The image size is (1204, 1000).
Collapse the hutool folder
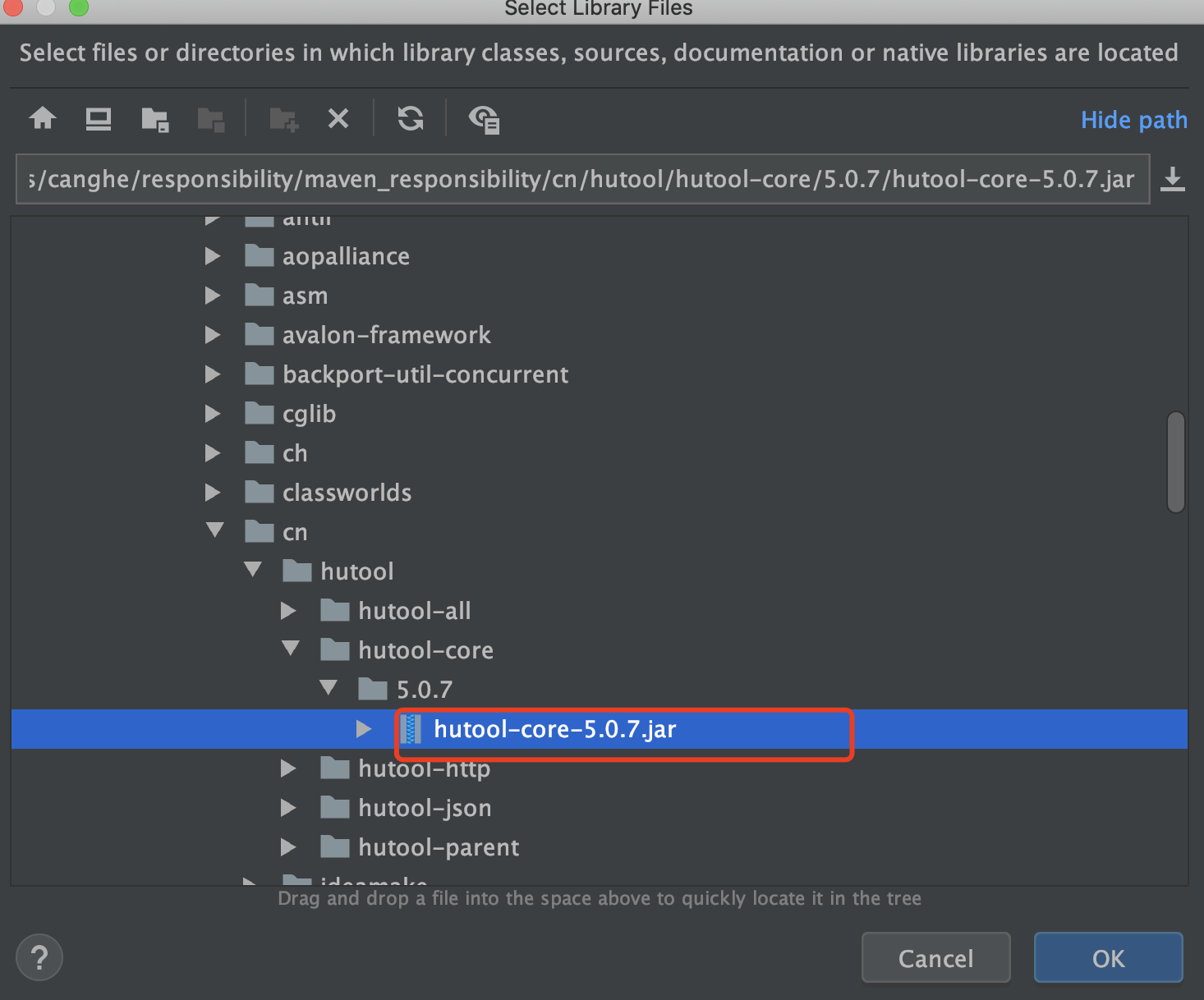pos(253,570)
